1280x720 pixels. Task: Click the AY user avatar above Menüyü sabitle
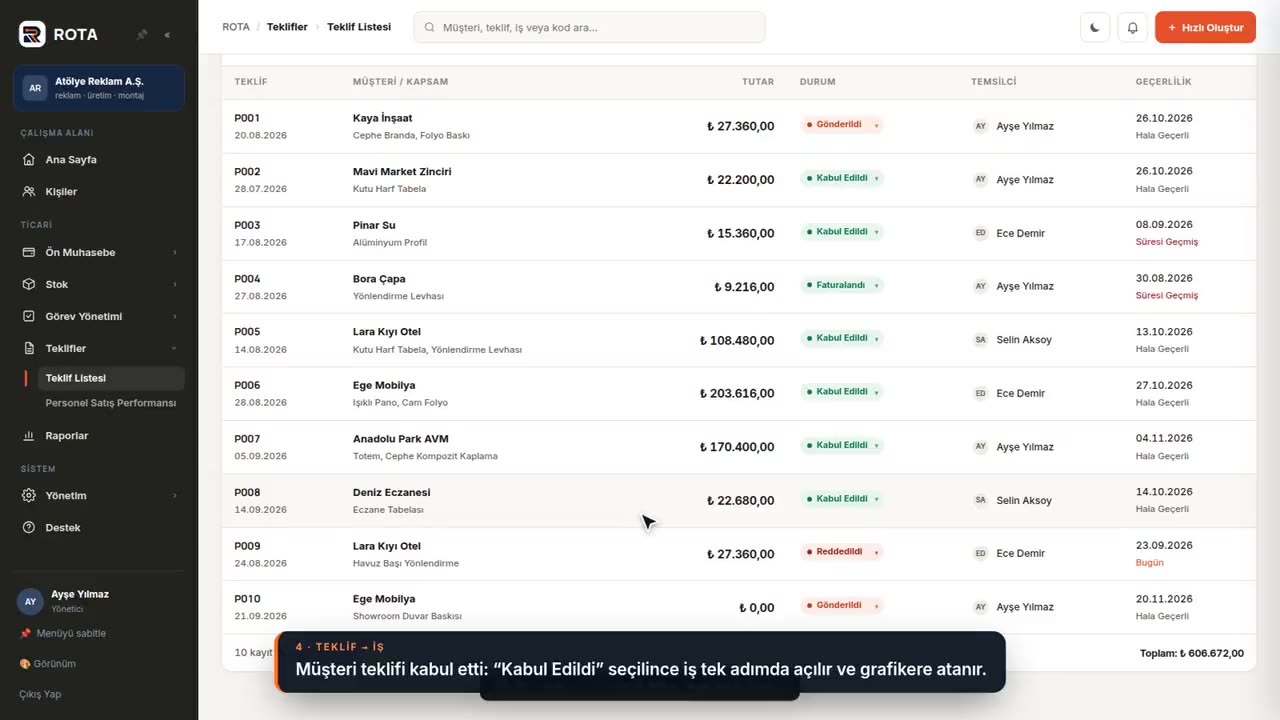[30, 601]
